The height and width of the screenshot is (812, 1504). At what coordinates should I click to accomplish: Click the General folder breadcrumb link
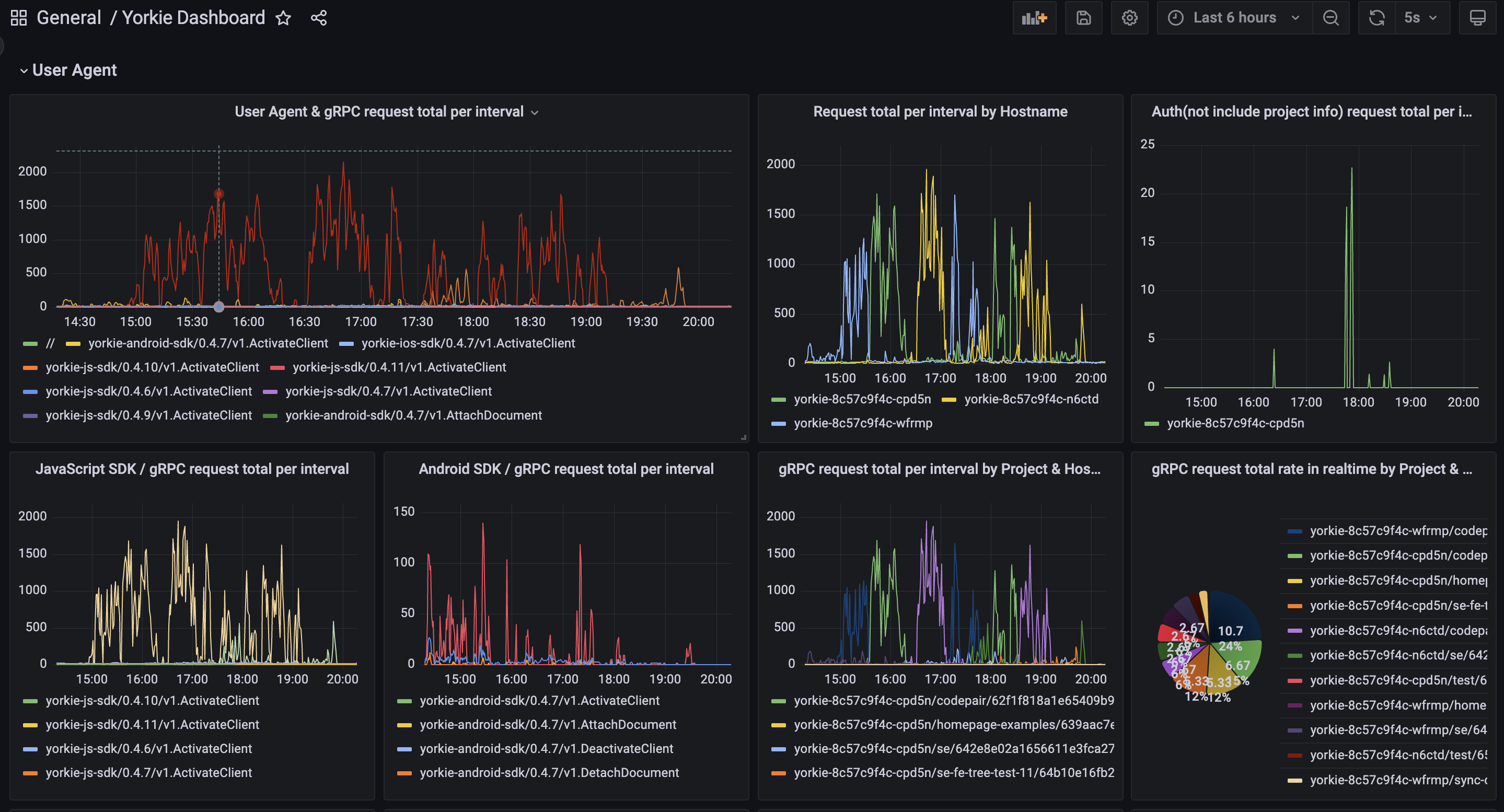point(69,18)
